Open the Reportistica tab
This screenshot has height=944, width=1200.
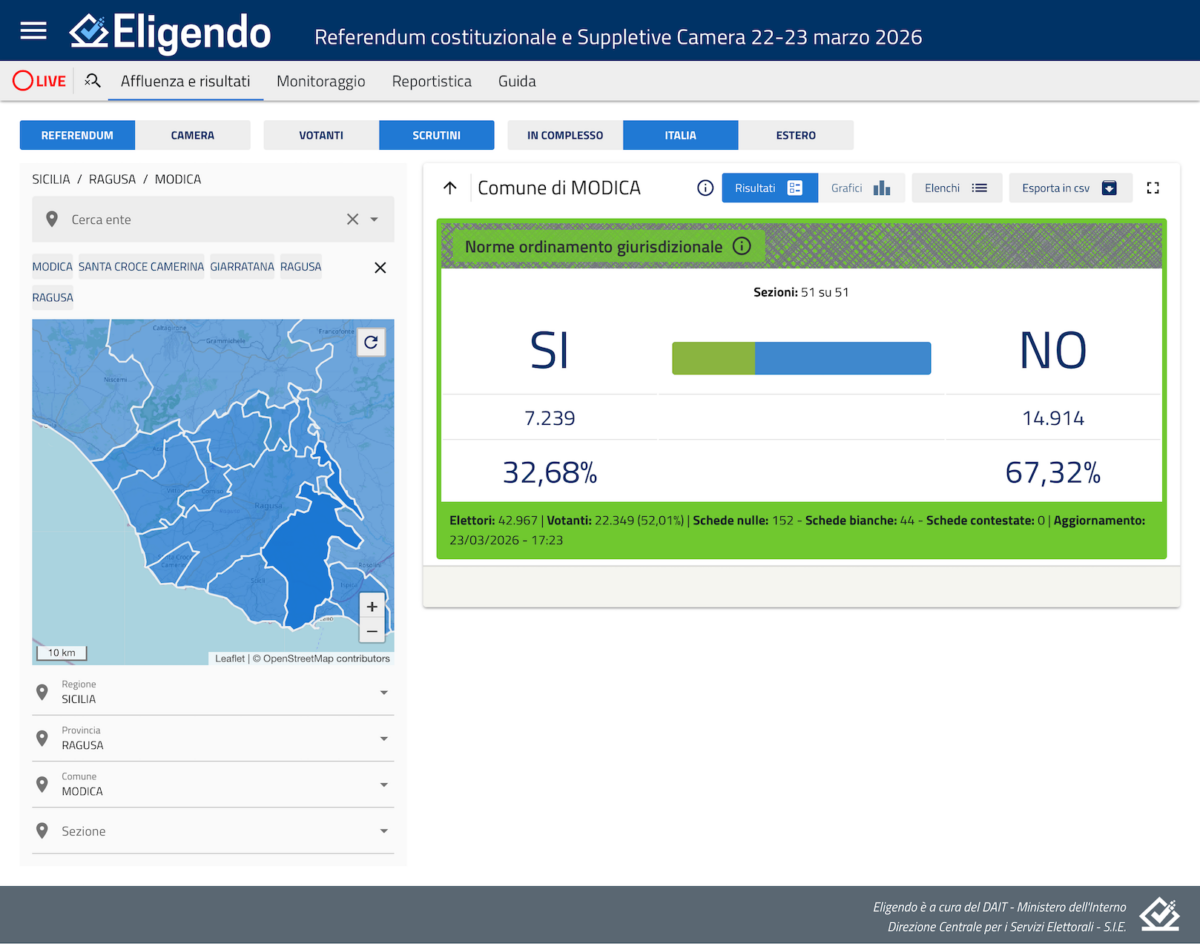pos(432,81)
